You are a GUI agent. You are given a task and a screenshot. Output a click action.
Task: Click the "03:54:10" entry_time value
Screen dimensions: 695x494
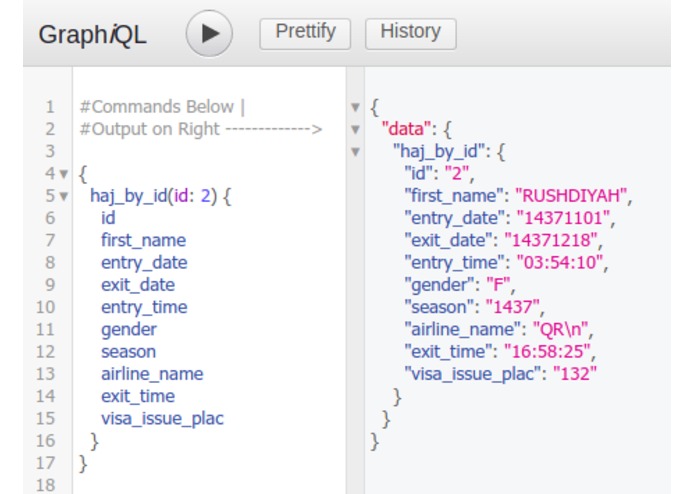pos(560,263)
